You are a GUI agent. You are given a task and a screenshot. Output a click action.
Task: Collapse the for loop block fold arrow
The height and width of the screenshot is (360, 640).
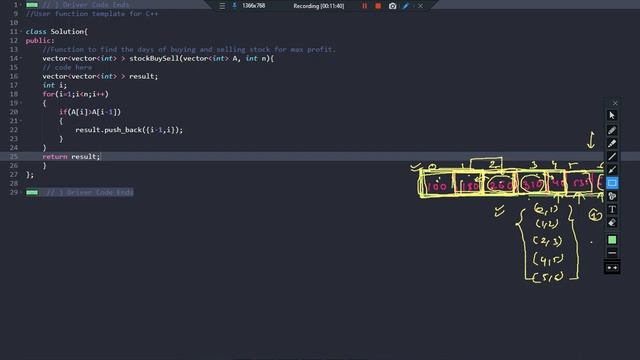coord(22,103)
